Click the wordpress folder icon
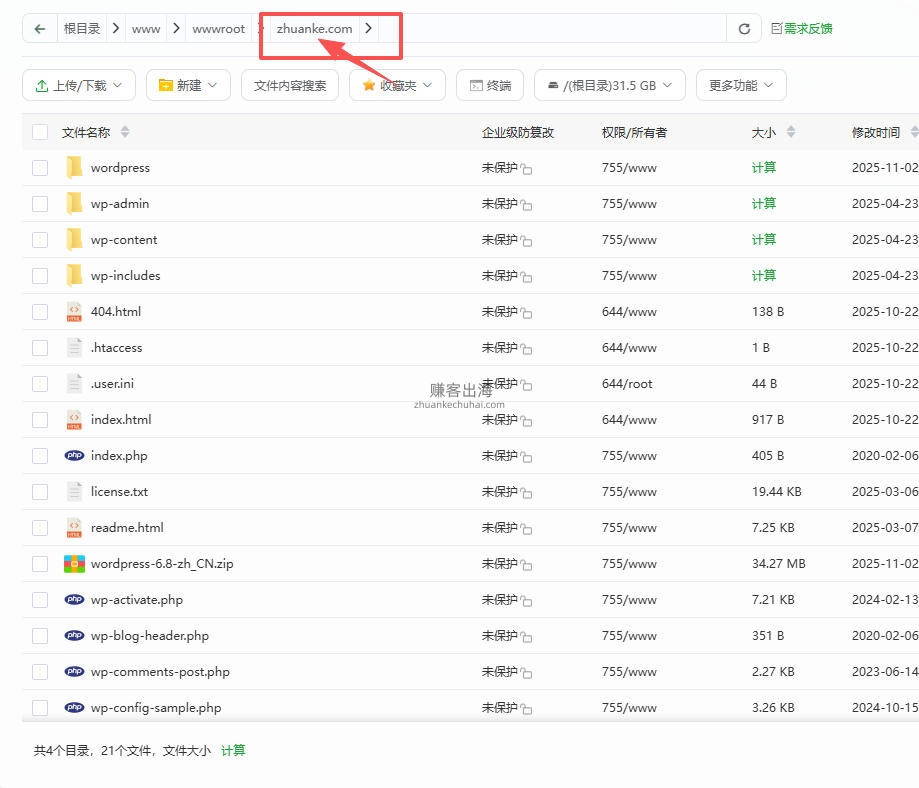 74,167
